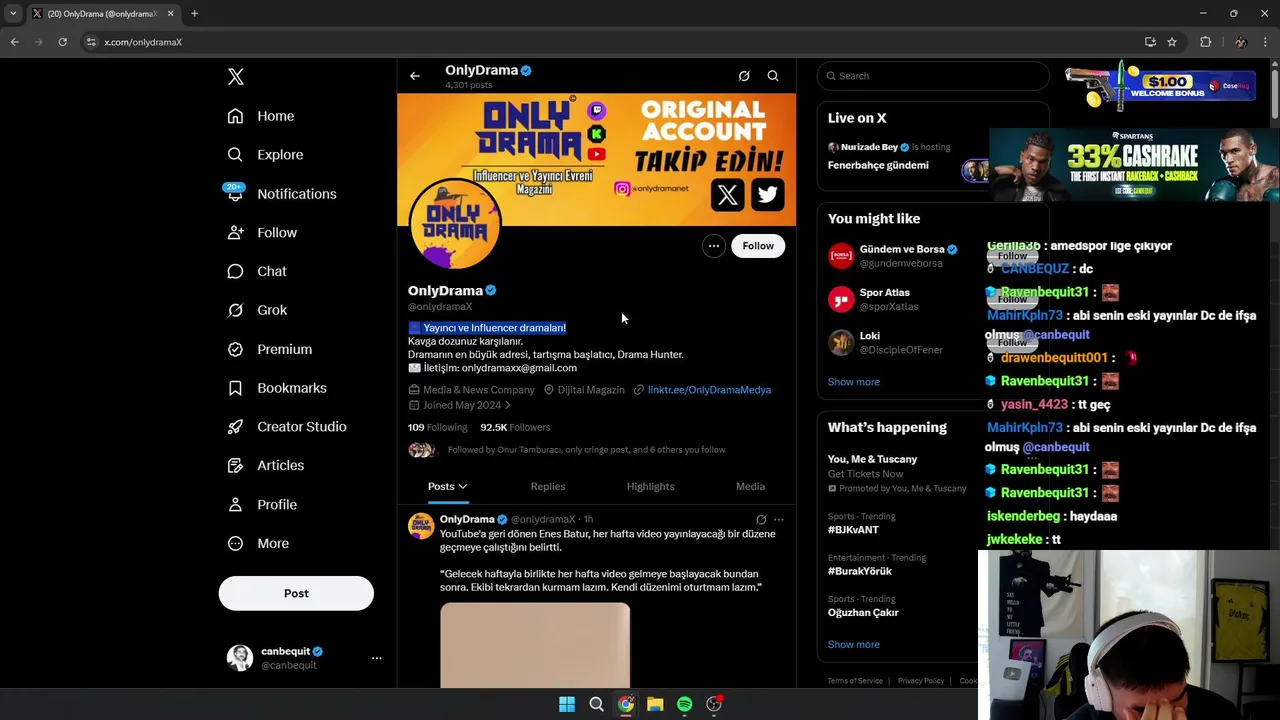Open the Privacy Policy link
This screenshot has width=1280, height=720.
point(921,681)
